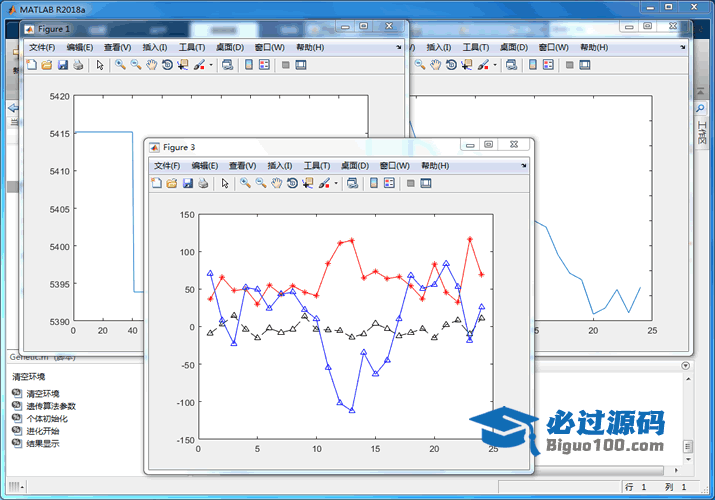Maximize the Figure 3 window

[x=488, y=144]
